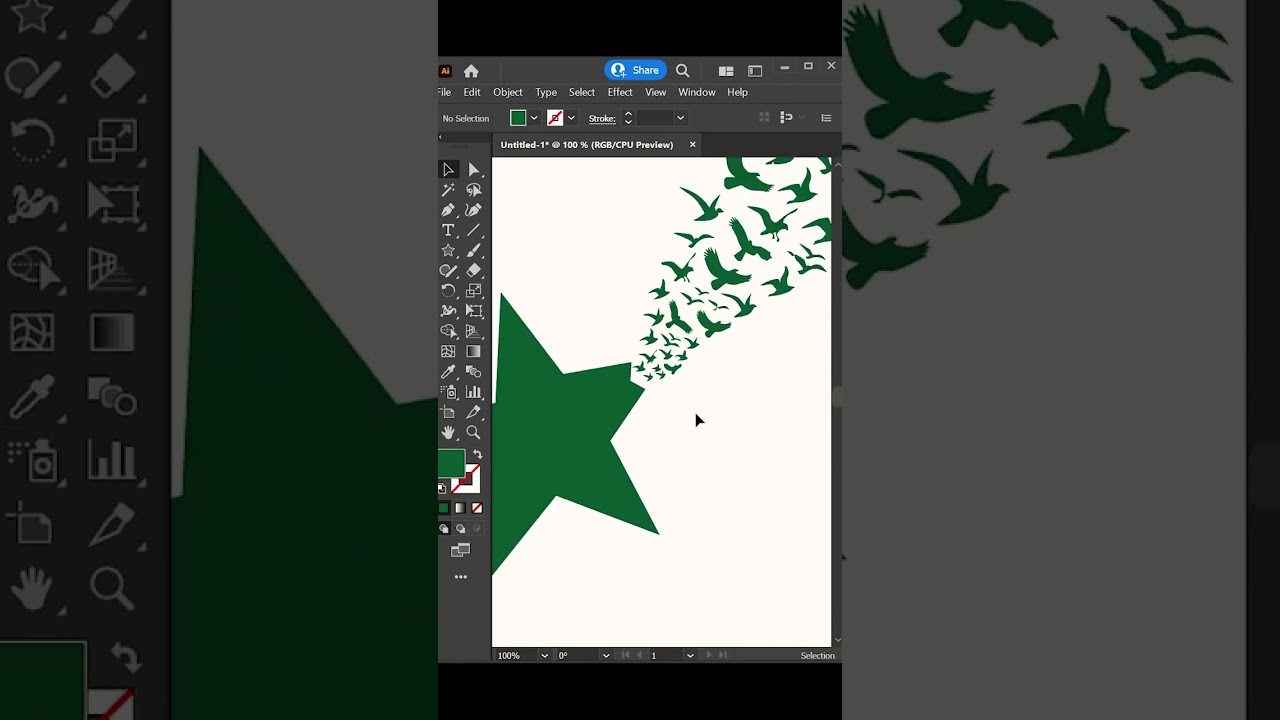Set paint mode to None
The height and width of the screenshot is (720, 1280).
477,508
